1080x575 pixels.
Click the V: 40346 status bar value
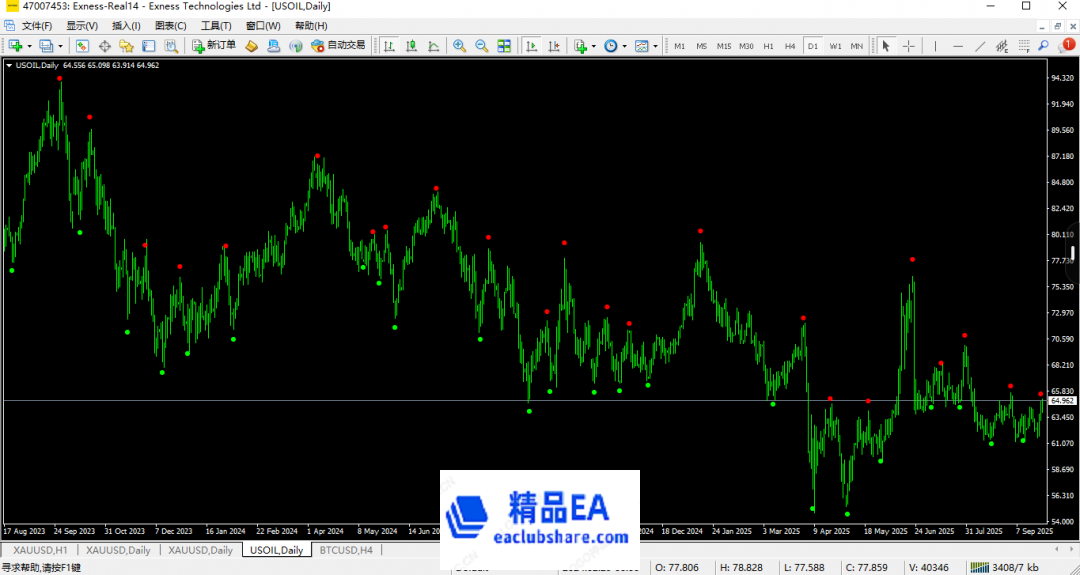pyautogui.click(x=929, y=567)
